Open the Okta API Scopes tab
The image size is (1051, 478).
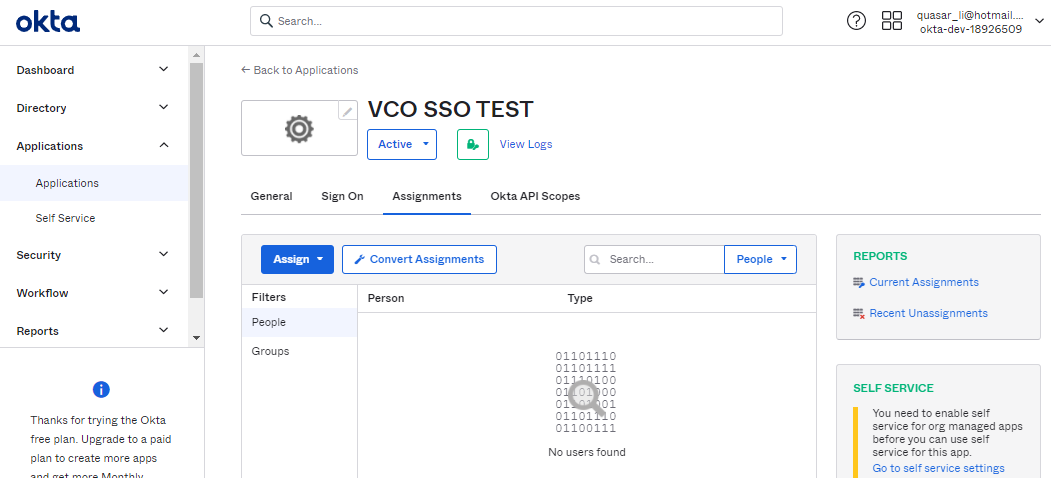tap(536, 196)
